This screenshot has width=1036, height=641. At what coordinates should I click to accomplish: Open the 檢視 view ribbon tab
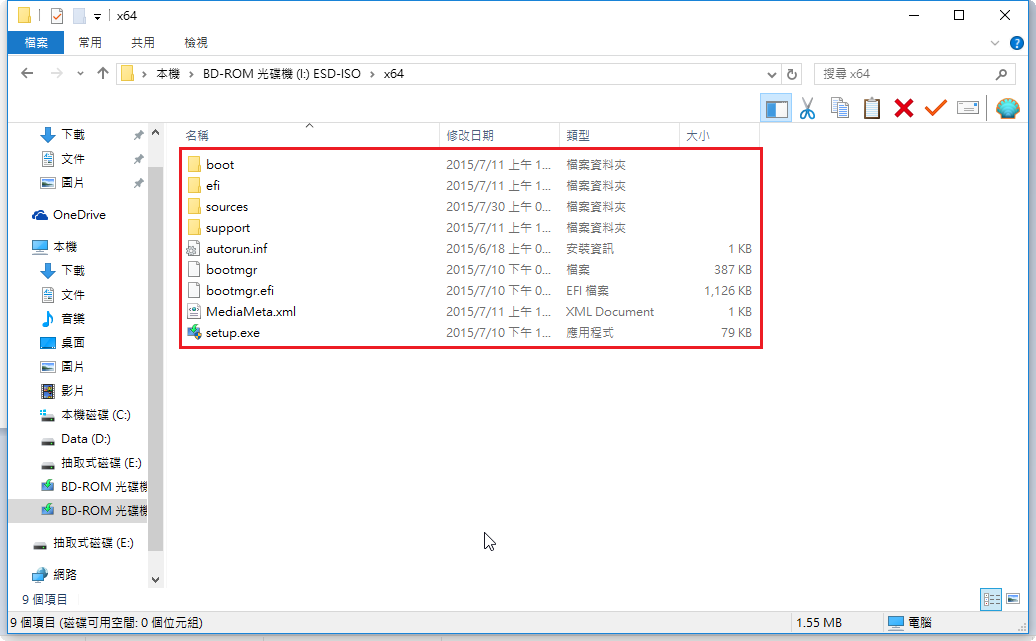[x=196, y=43]
